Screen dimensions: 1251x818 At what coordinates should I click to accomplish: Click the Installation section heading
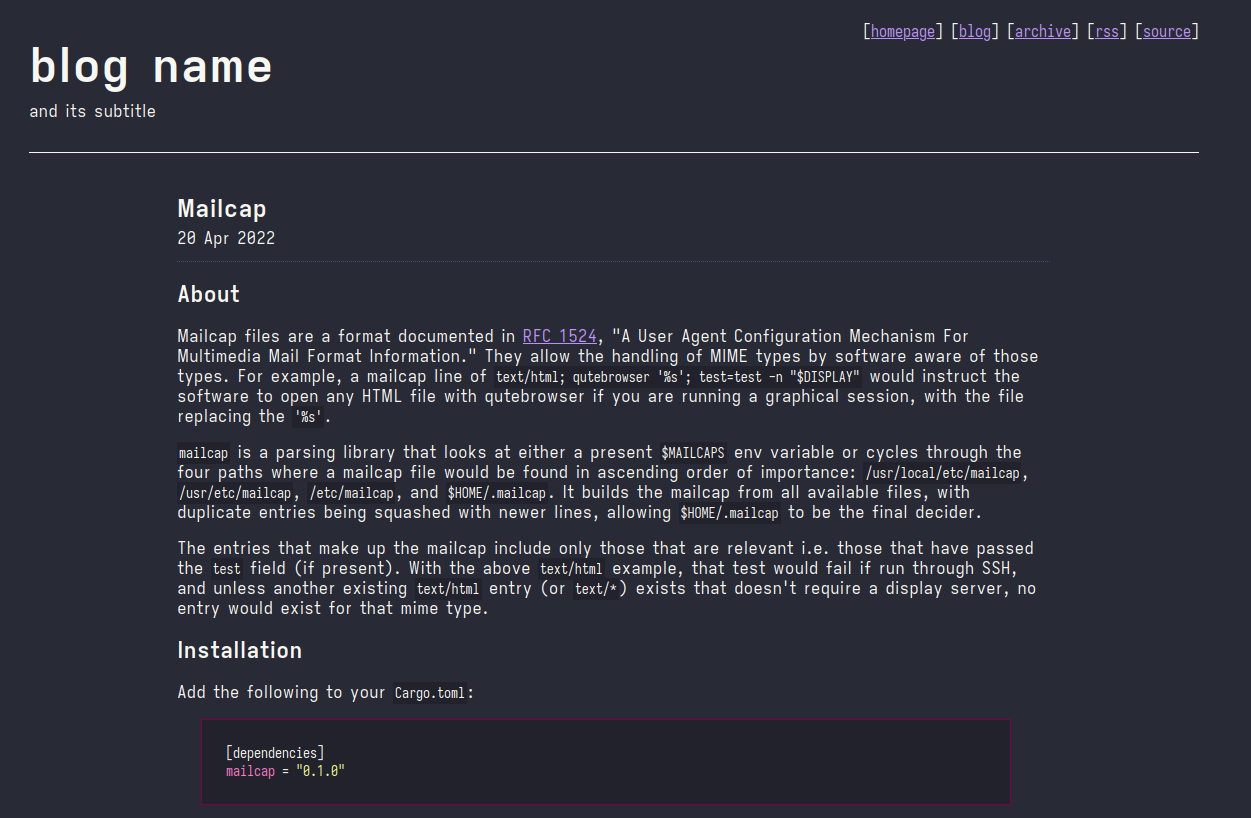coord(239,650)
